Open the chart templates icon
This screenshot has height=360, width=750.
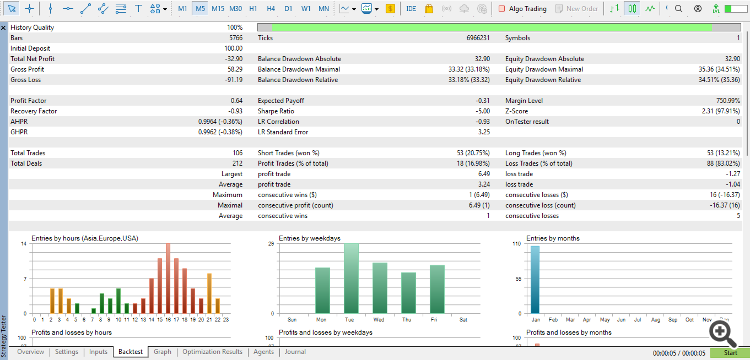click(367, 8)
